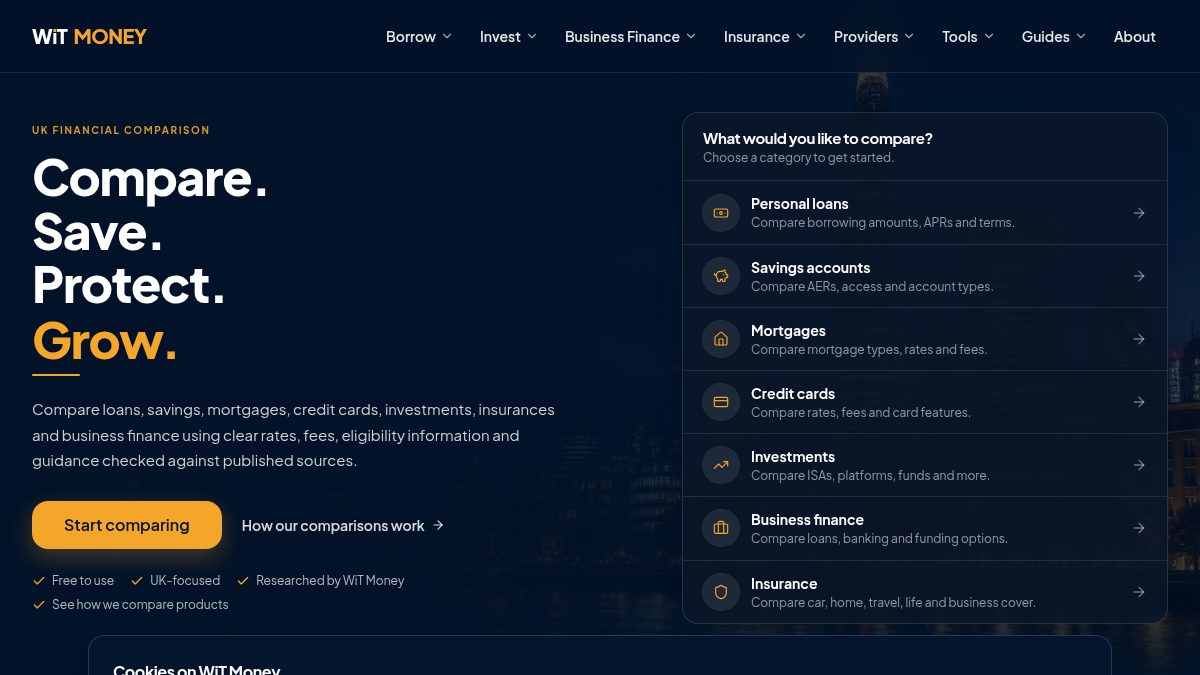1200x675 pixels.
Task: Click 'UK FINANCIAL COMPARISON' label
Action: (x=121, y=130)
